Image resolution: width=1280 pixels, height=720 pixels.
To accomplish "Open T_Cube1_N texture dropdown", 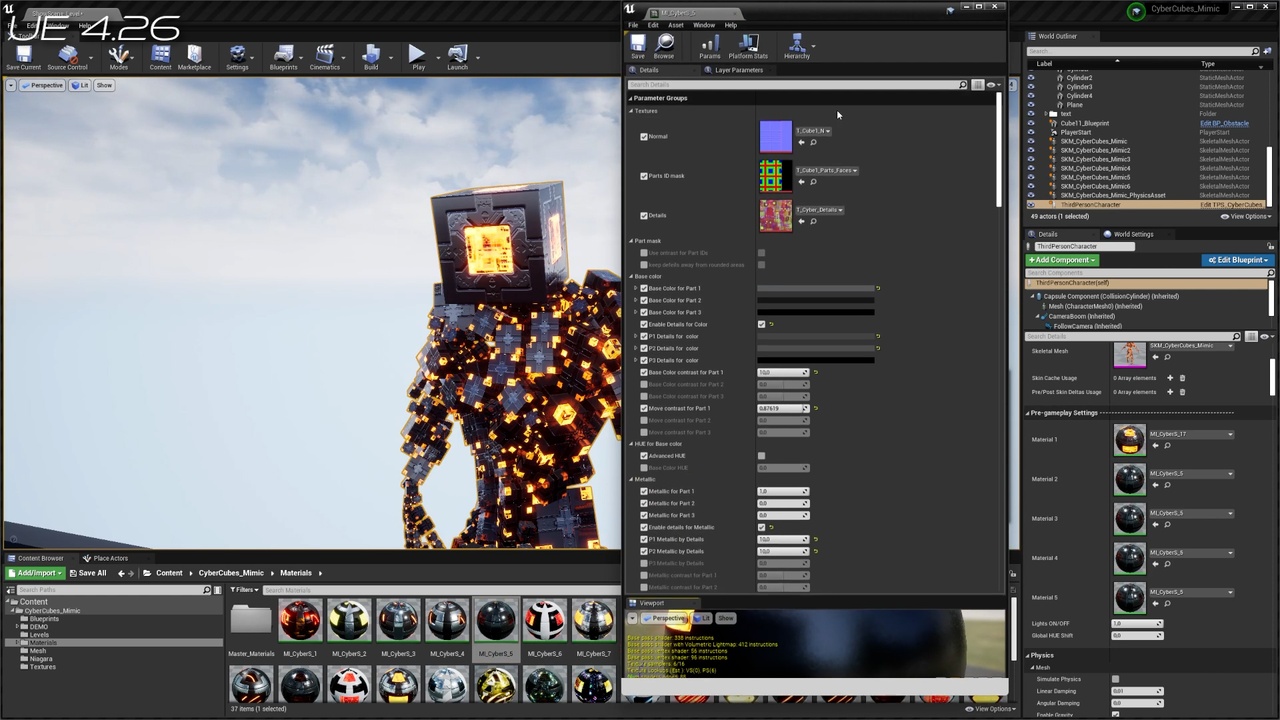I will coord(812,131).
